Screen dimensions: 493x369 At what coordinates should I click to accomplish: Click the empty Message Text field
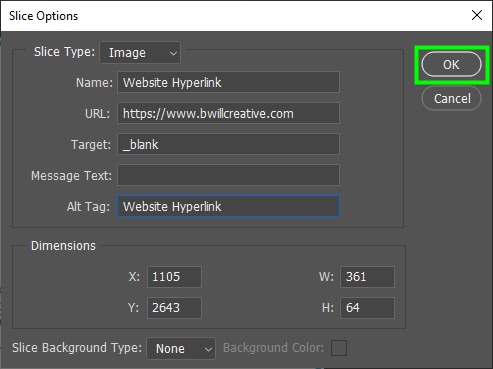pos(228,175)
